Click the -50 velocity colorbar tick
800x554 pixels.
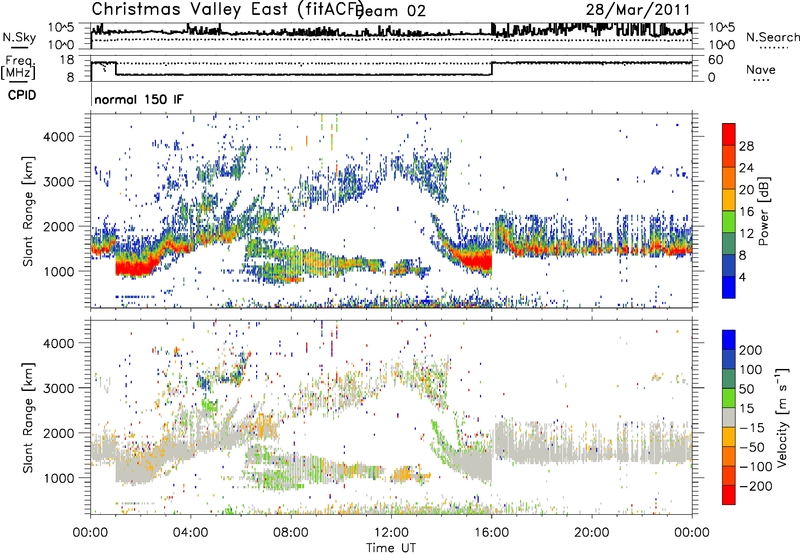pos(752,447)
